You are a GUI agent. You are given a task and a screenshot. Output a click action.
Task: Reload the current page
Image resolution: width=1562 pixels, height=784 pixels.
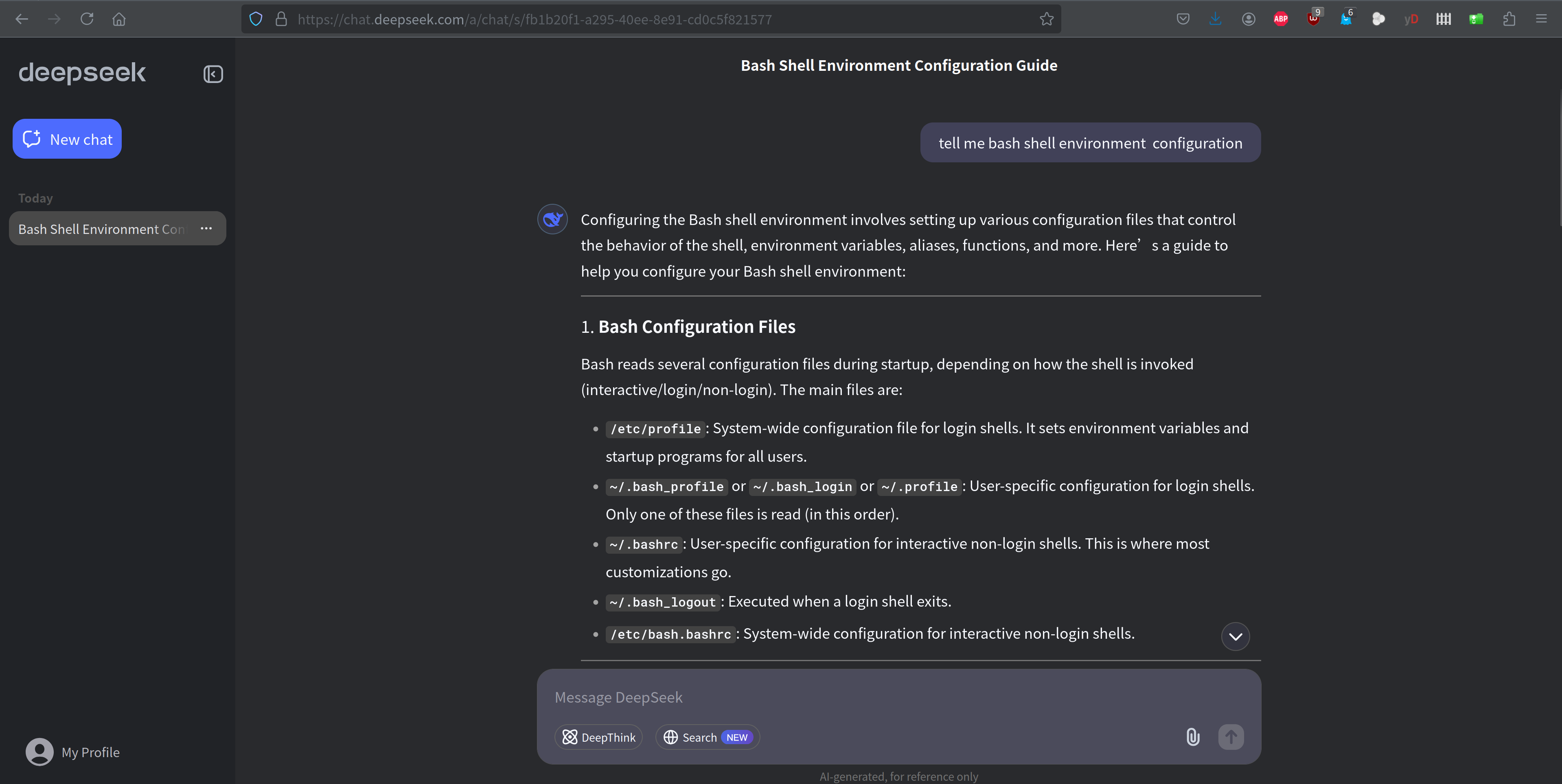point(87,19)
